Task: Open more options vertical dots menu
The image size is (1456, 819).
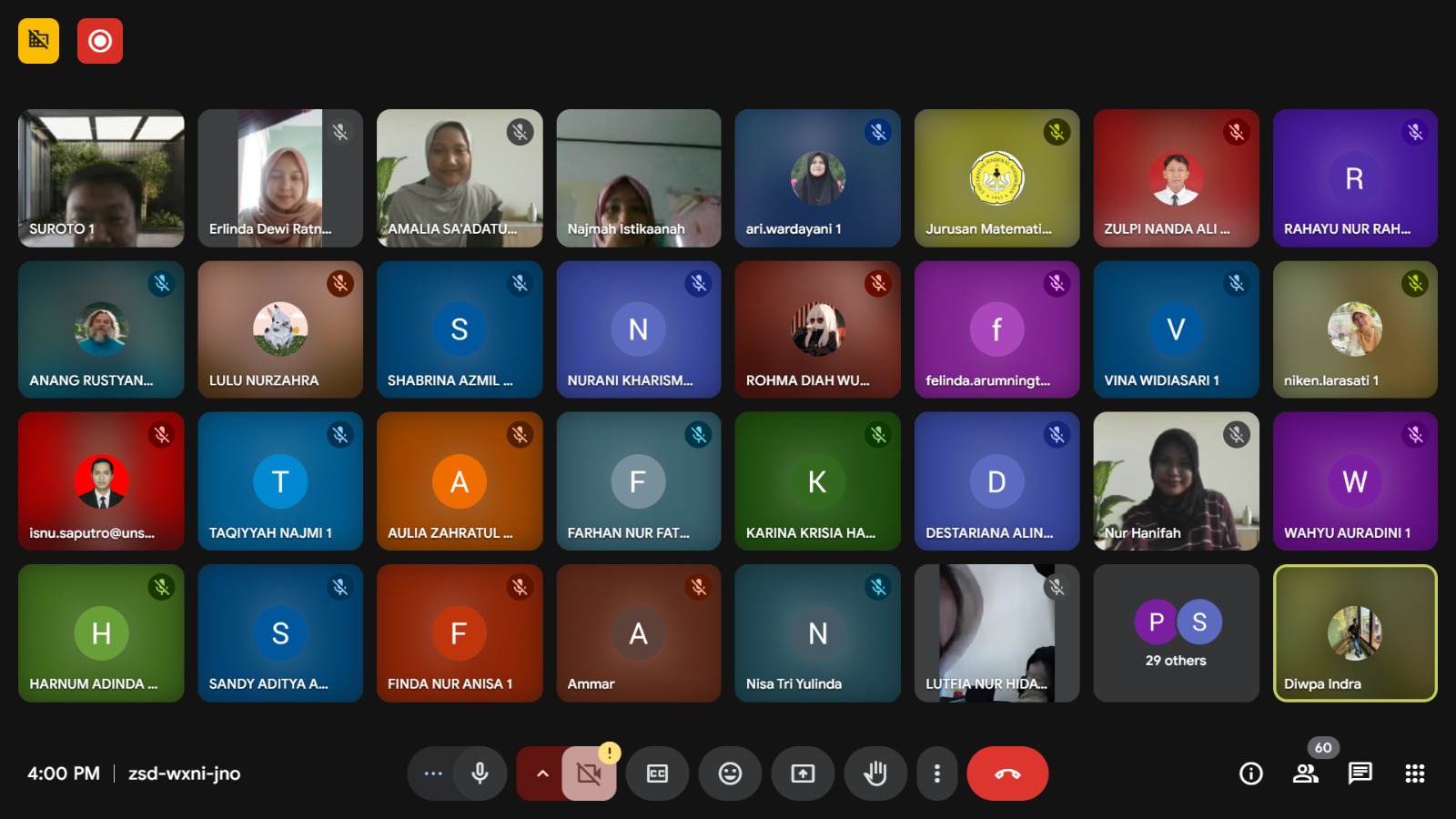Action: click(937, 773)
